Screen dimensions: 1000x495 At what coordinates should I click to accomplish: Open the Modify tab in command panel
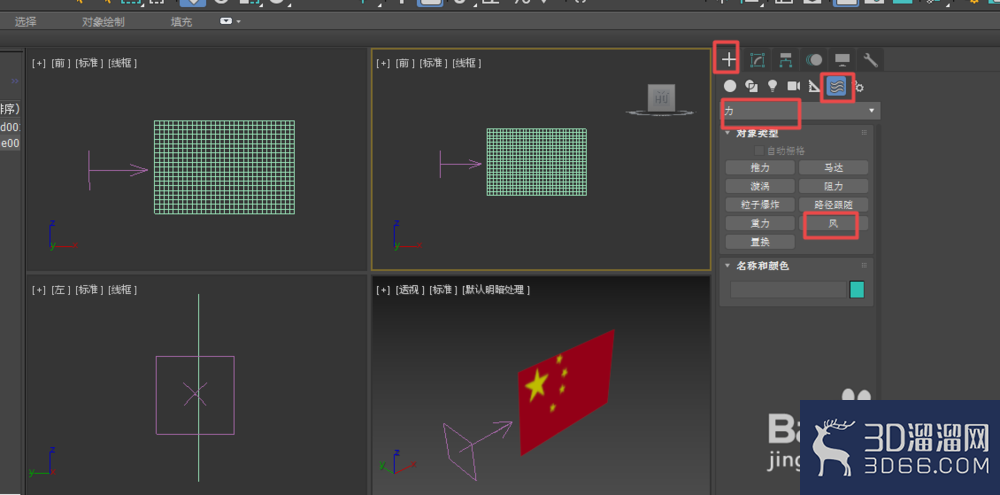[x=757, y=60]
